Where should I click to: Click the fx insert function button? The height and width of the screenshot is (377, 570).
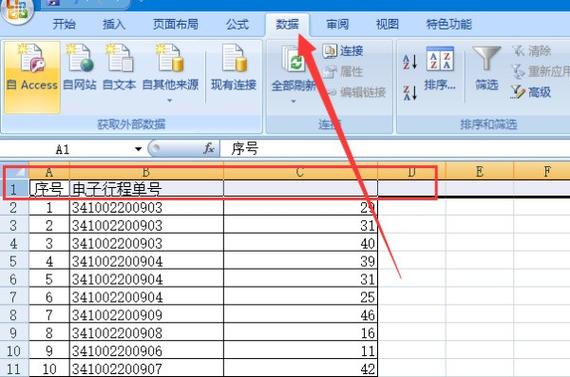(209, 149)
